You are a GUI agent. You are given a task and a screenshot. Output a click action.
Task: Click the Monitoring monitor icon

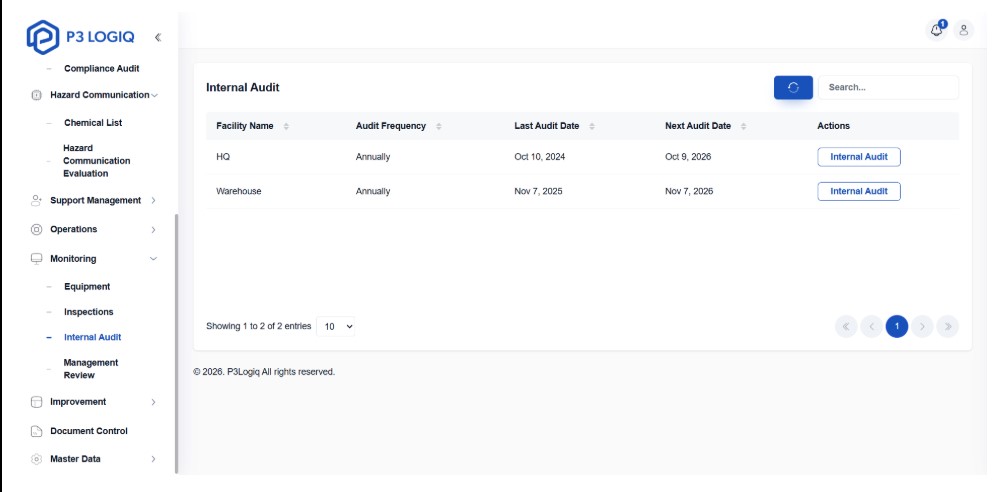pos(36,259)
